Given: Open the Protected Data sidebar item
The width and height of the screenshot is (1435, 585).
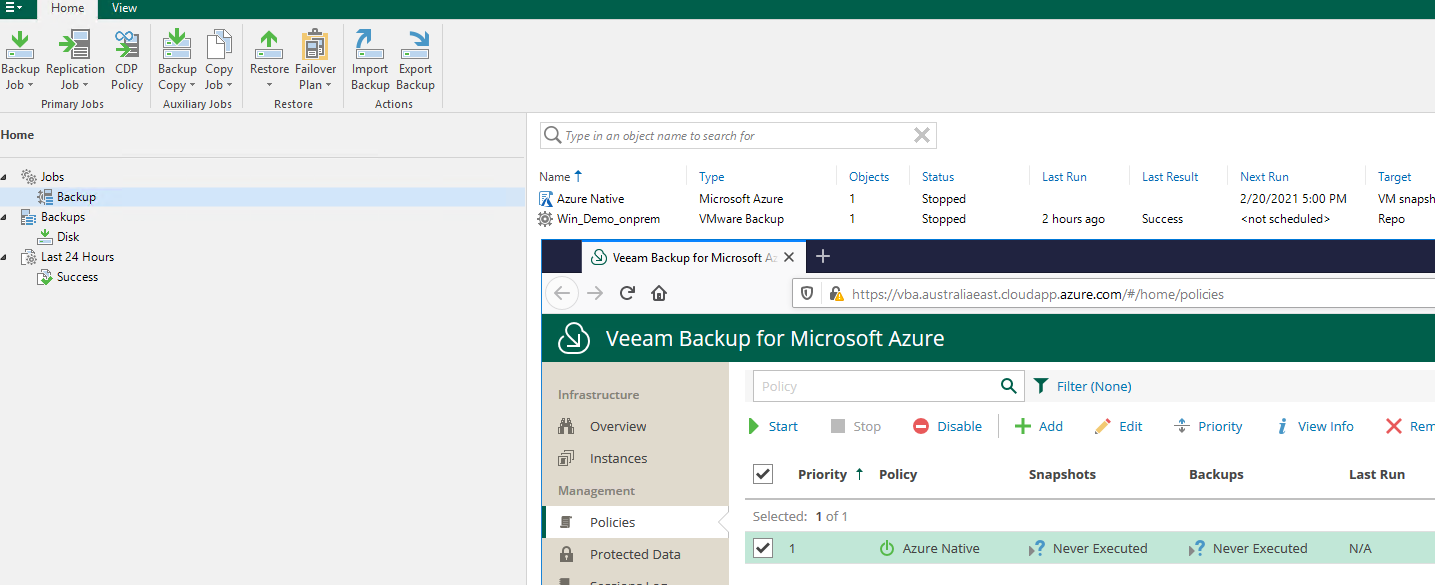Looking at the screenshot, I should pyautogui.click(x=634, y=554).
